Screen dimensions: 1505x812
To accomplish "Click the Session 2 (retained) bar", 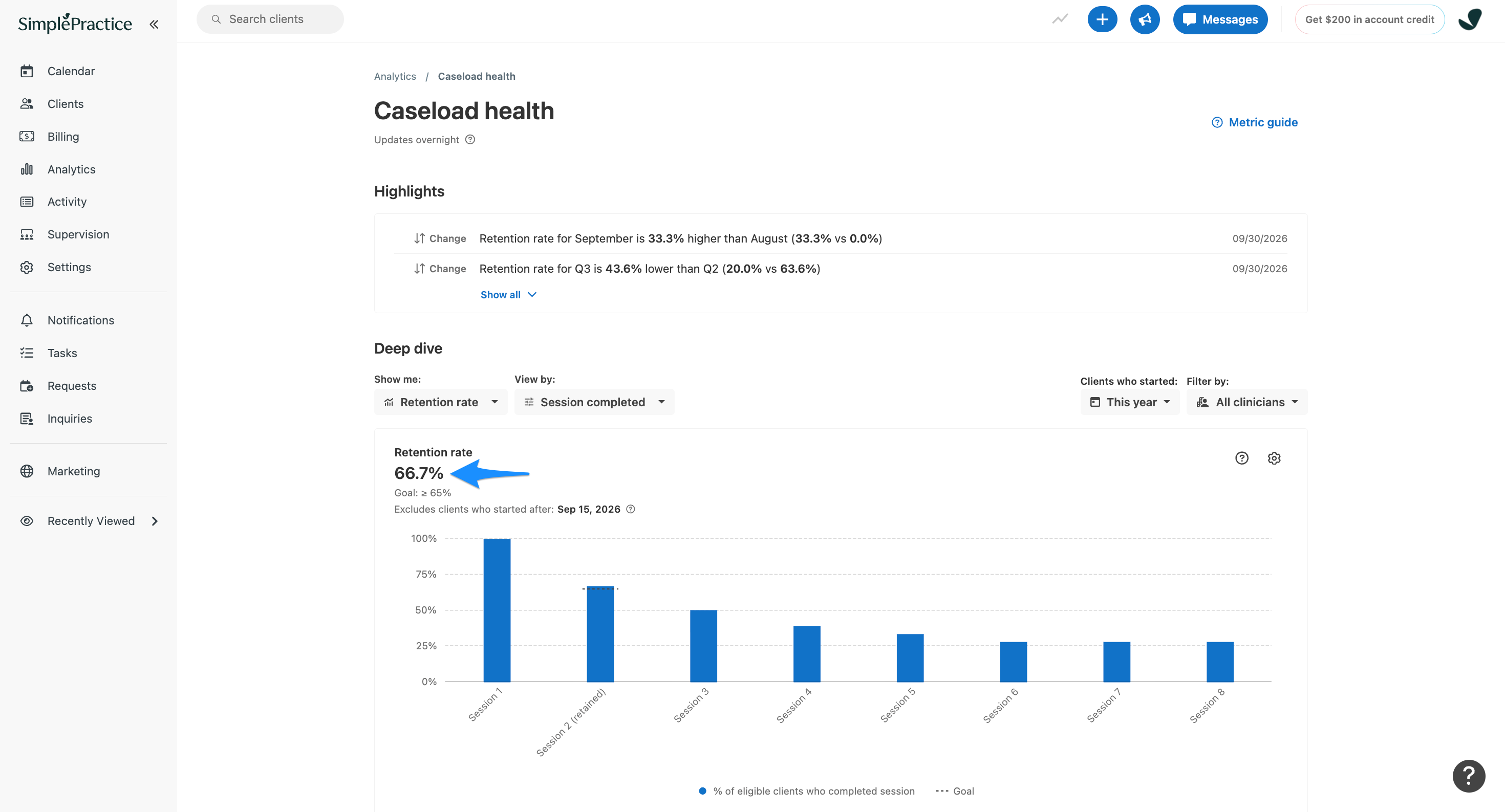I will tap(600, 634).
